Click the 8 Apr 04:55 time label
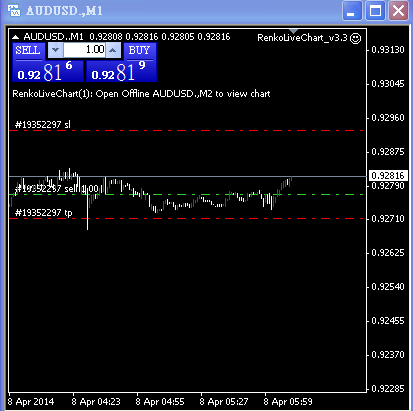 click(x=160, y=402)
